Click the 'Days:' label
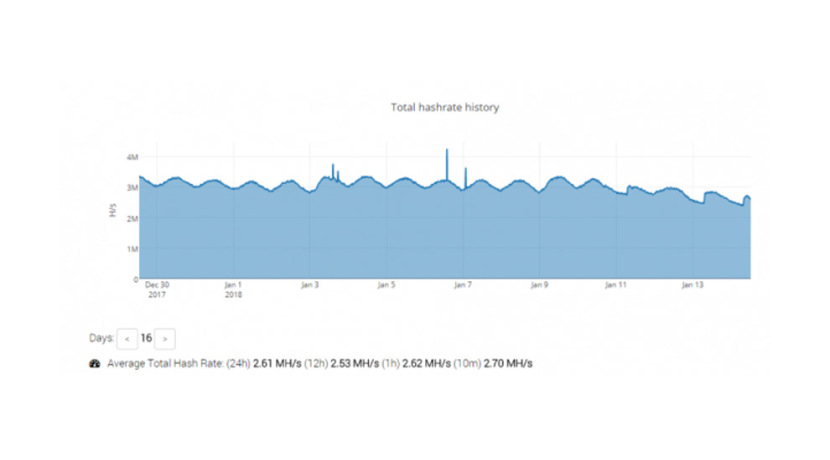830x460 pixels. [x=101, y=338]
